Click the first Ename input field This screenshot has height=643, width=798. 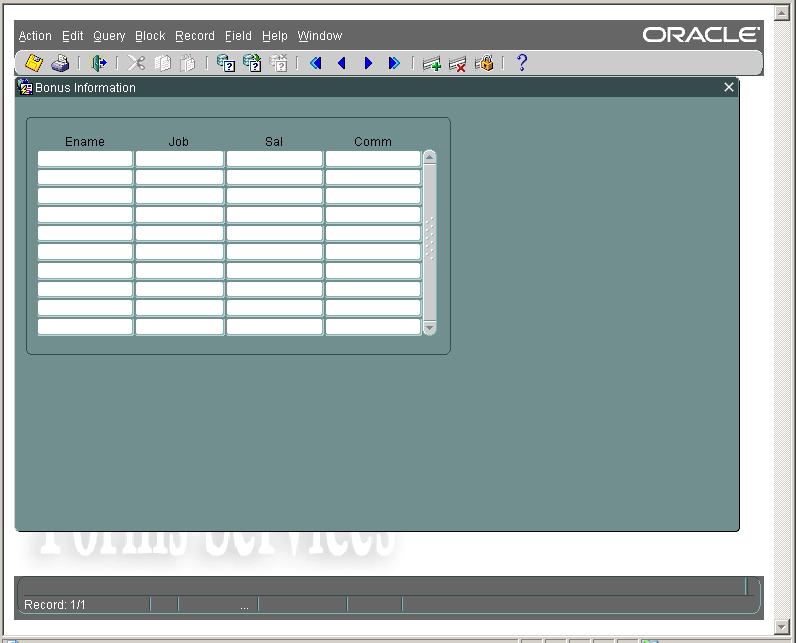tap(85, 159)
